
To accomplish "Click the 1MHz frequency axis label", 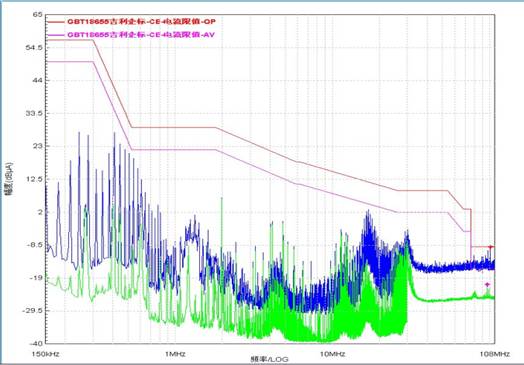I will (175, 354).
